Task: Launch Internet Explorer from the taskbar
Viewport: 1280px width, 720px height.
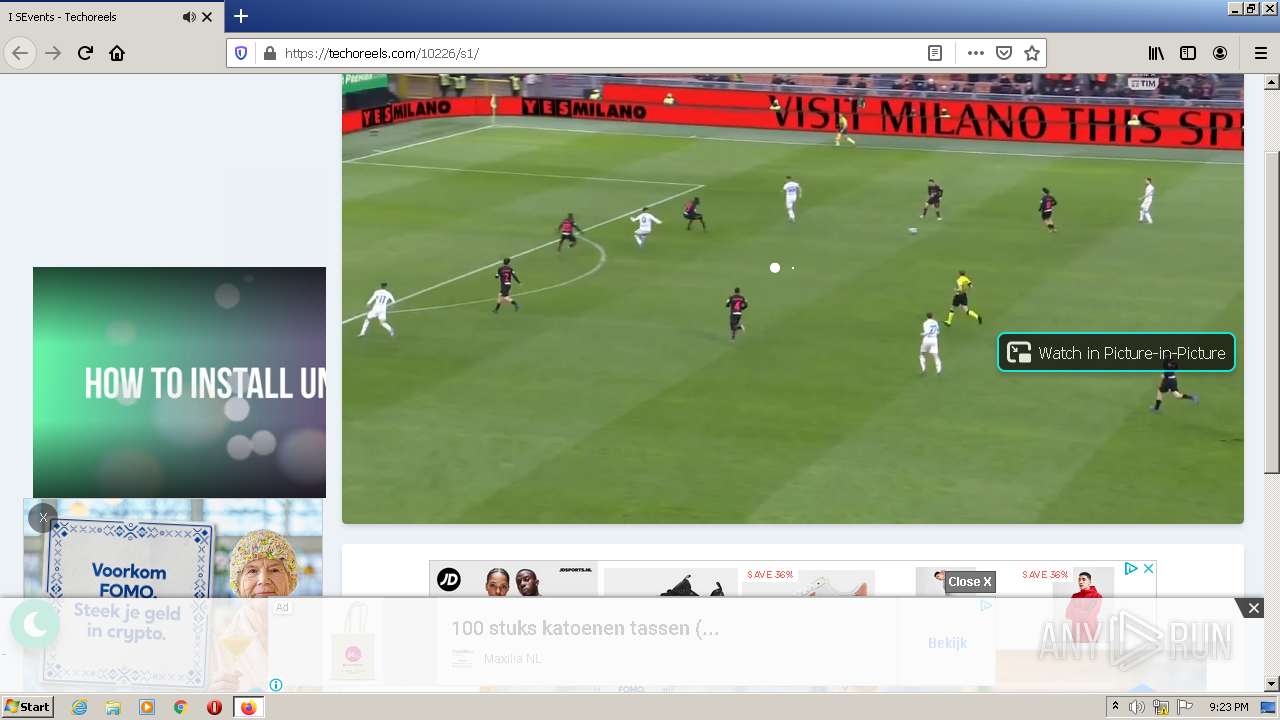Action: tap(79, 707)
